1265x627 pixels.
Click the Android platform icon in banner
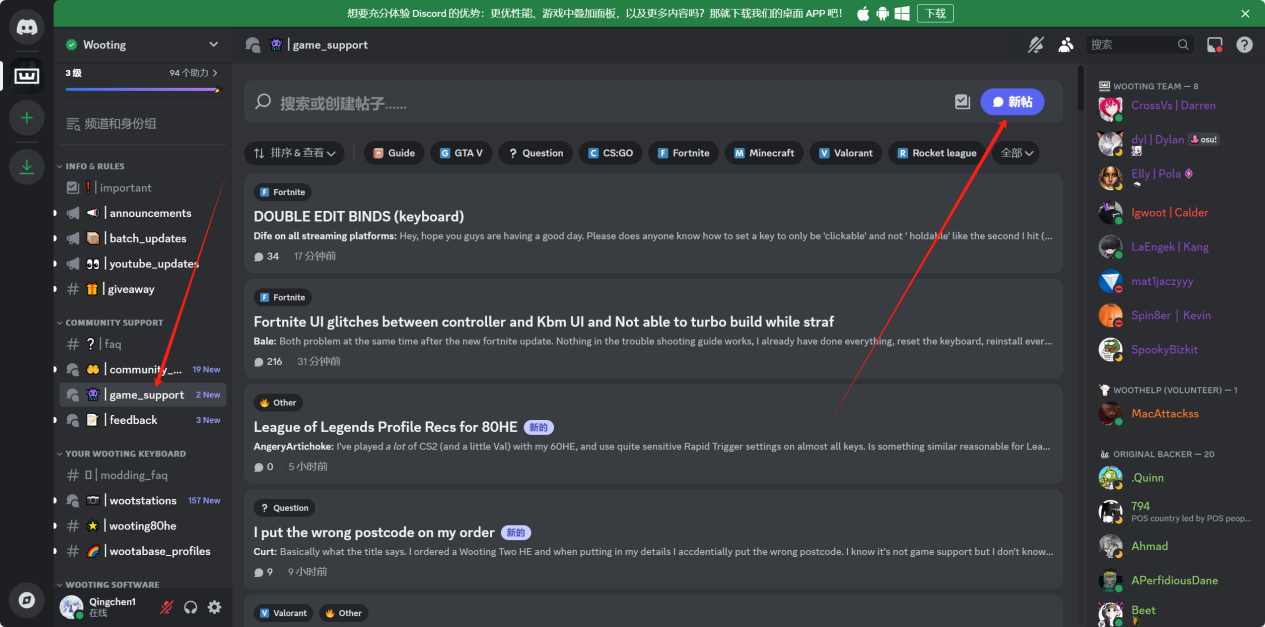pos(882,13)
